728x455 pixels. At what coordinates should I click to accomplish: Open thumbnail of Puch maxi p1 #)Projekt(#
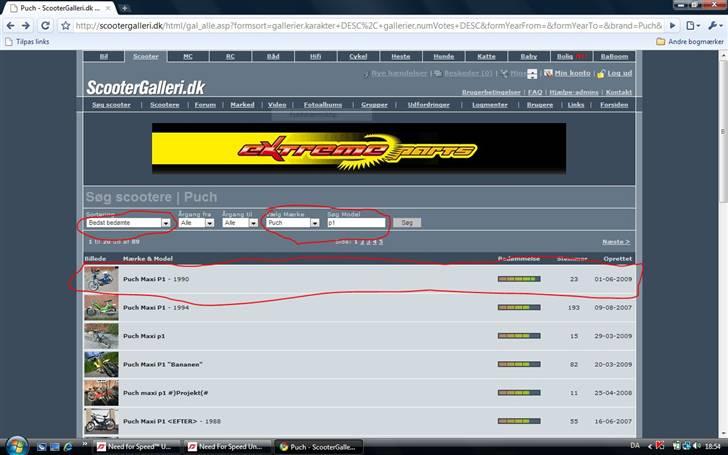[x=101, y=393]
